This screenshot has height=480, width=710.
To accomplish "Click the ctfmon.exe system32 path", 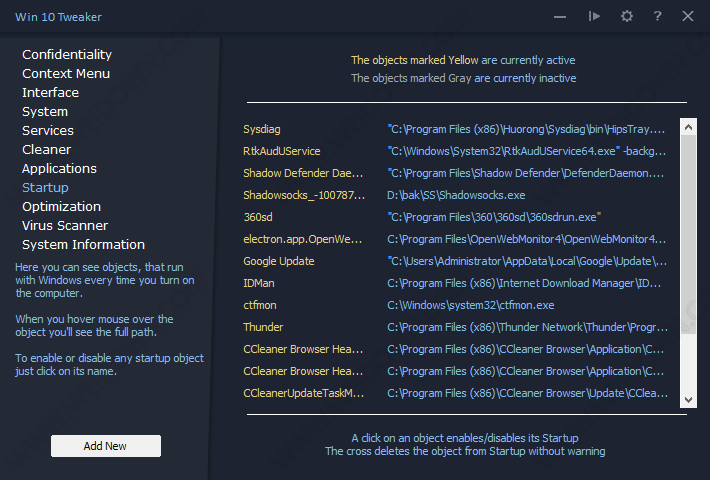I will [471, 305].
